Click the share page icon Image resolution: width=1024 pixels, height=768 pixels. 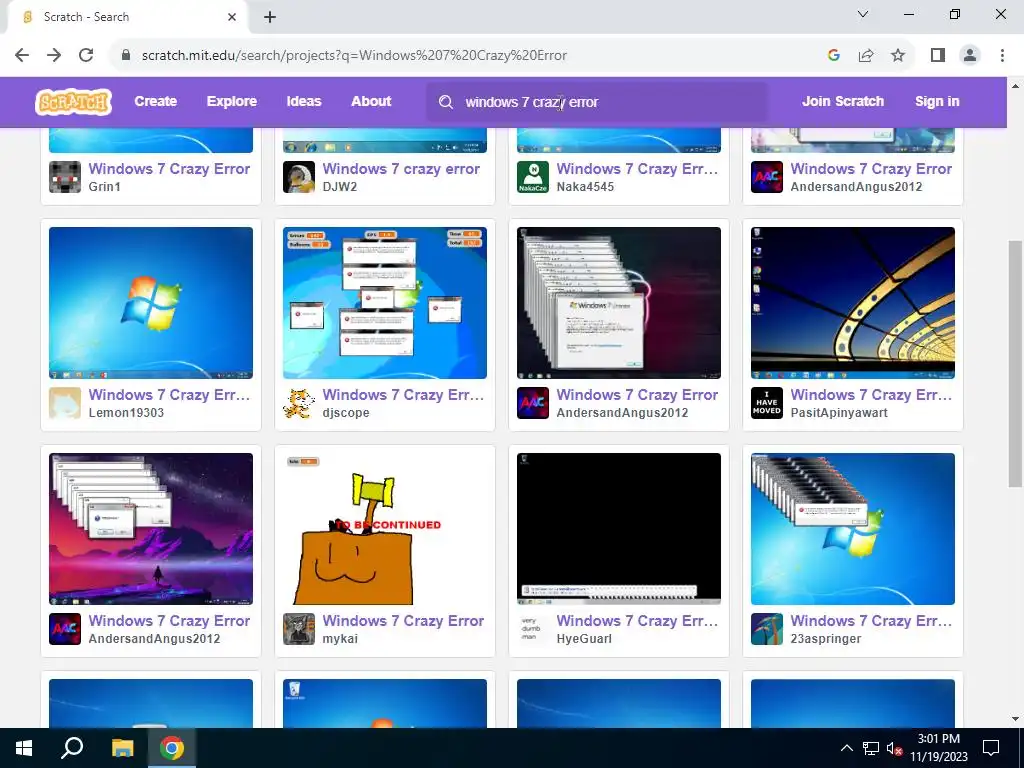pos(866,55)
